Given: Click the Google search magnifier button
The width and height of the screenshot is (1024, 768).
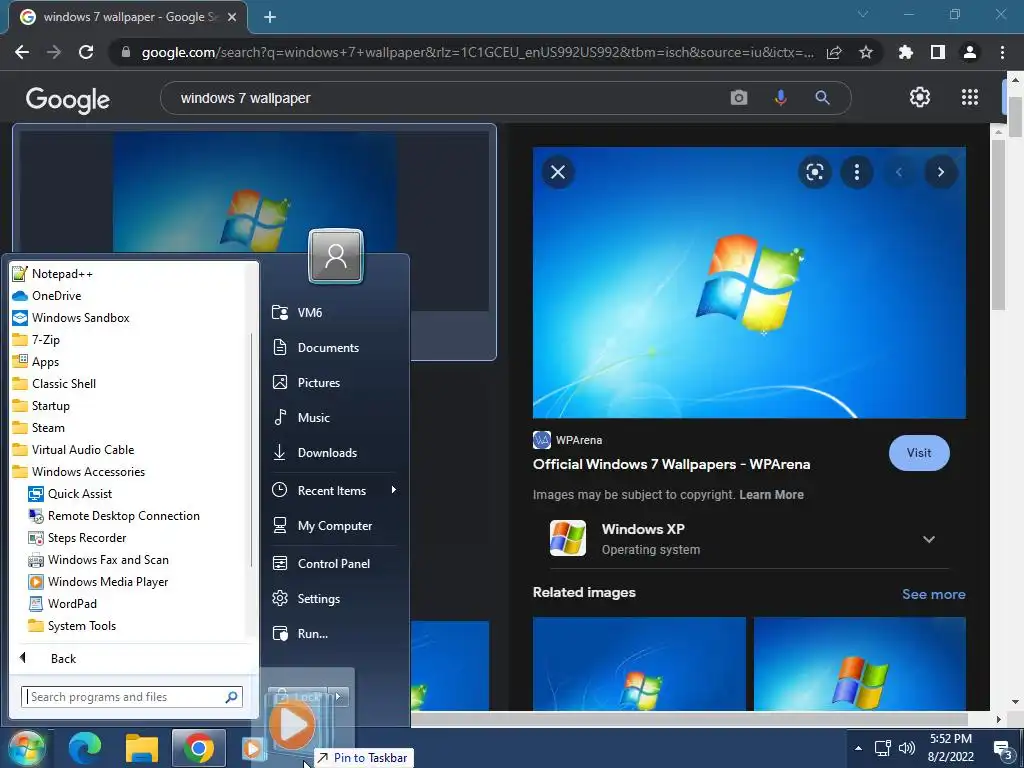Looking at the screenshot, I should point(822,98).
